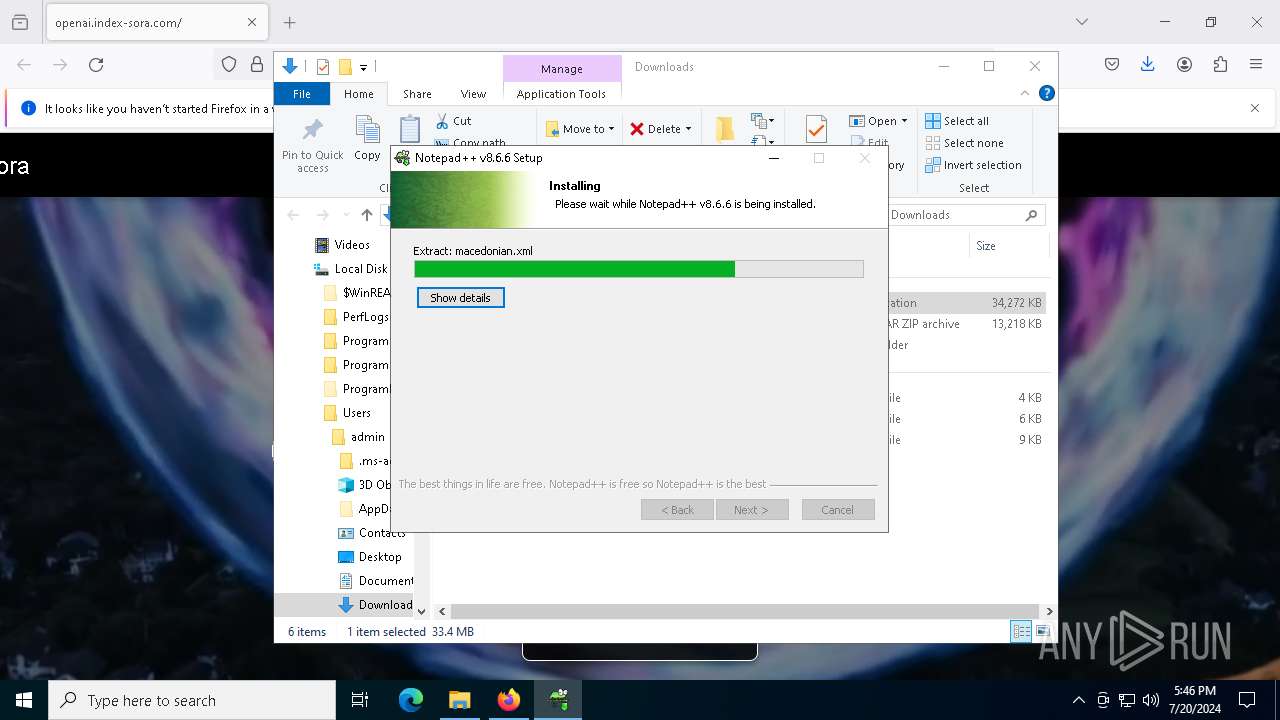Screen dimensions: 1280x720
Task: Click Firefox padlock site info icon
Action: pyautogui.click(x=257, y=65)
